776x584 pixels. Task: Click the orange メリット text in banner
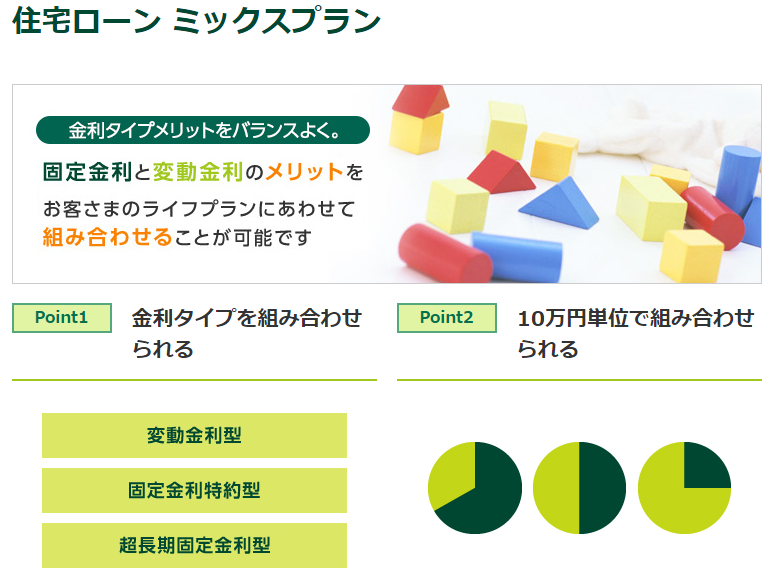click(x=304, y=172)
